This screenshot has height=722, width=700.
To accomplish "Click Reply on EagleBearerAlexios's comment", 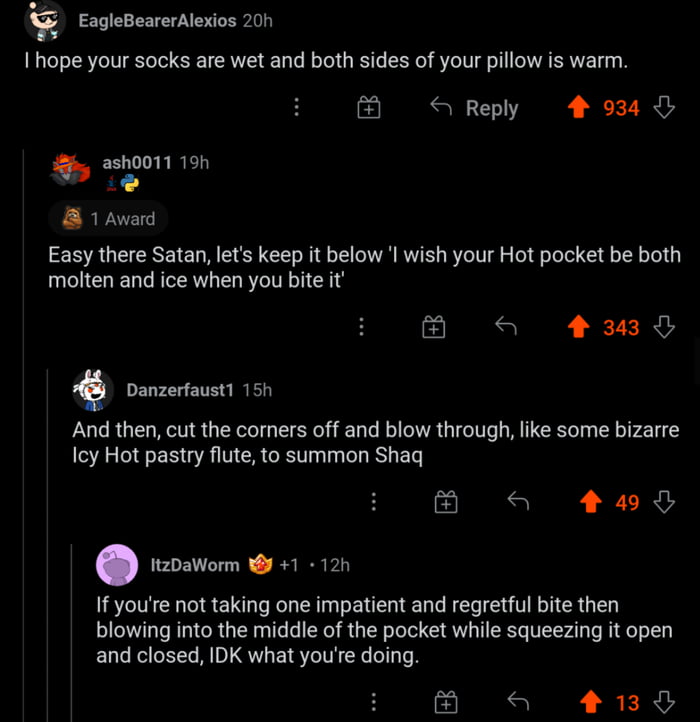I will [x=474, y=108].
